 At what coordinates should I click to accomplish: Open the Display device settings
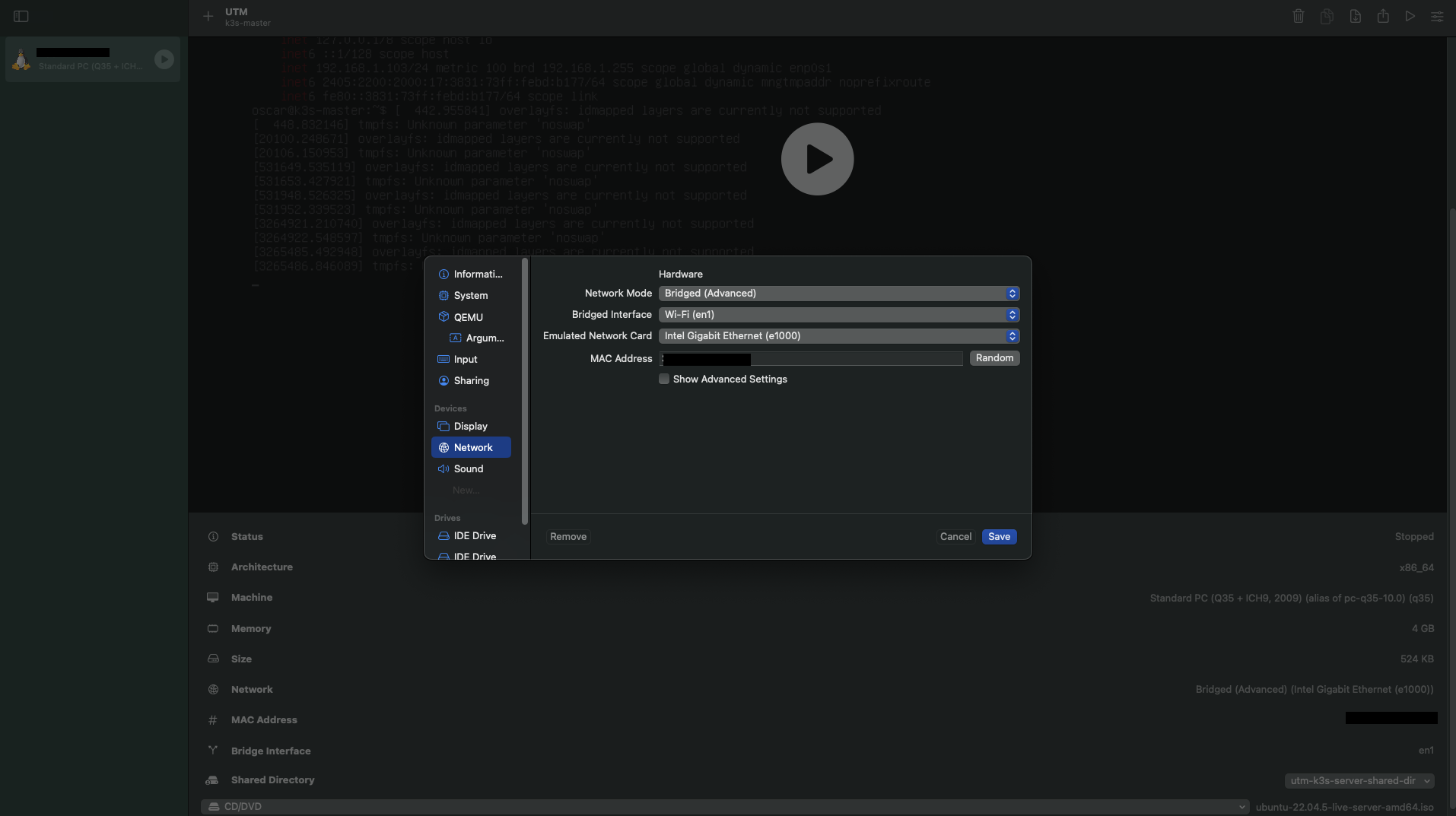point(469,426)
